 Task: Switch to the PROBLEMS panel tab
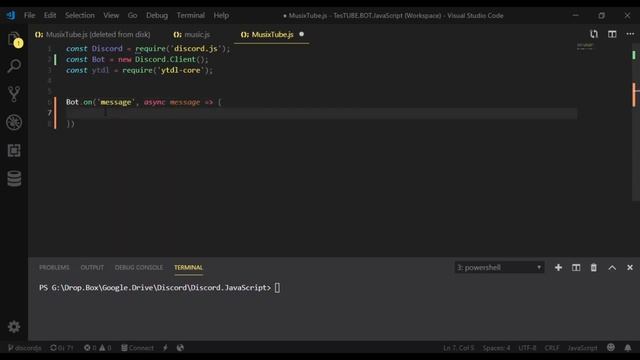[x=54, y=267]
